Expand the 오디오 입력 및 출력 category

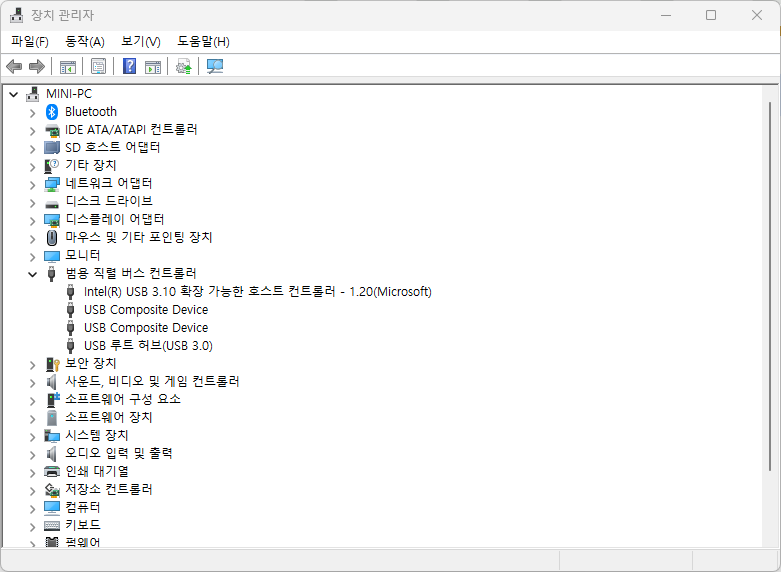[32, 454]
